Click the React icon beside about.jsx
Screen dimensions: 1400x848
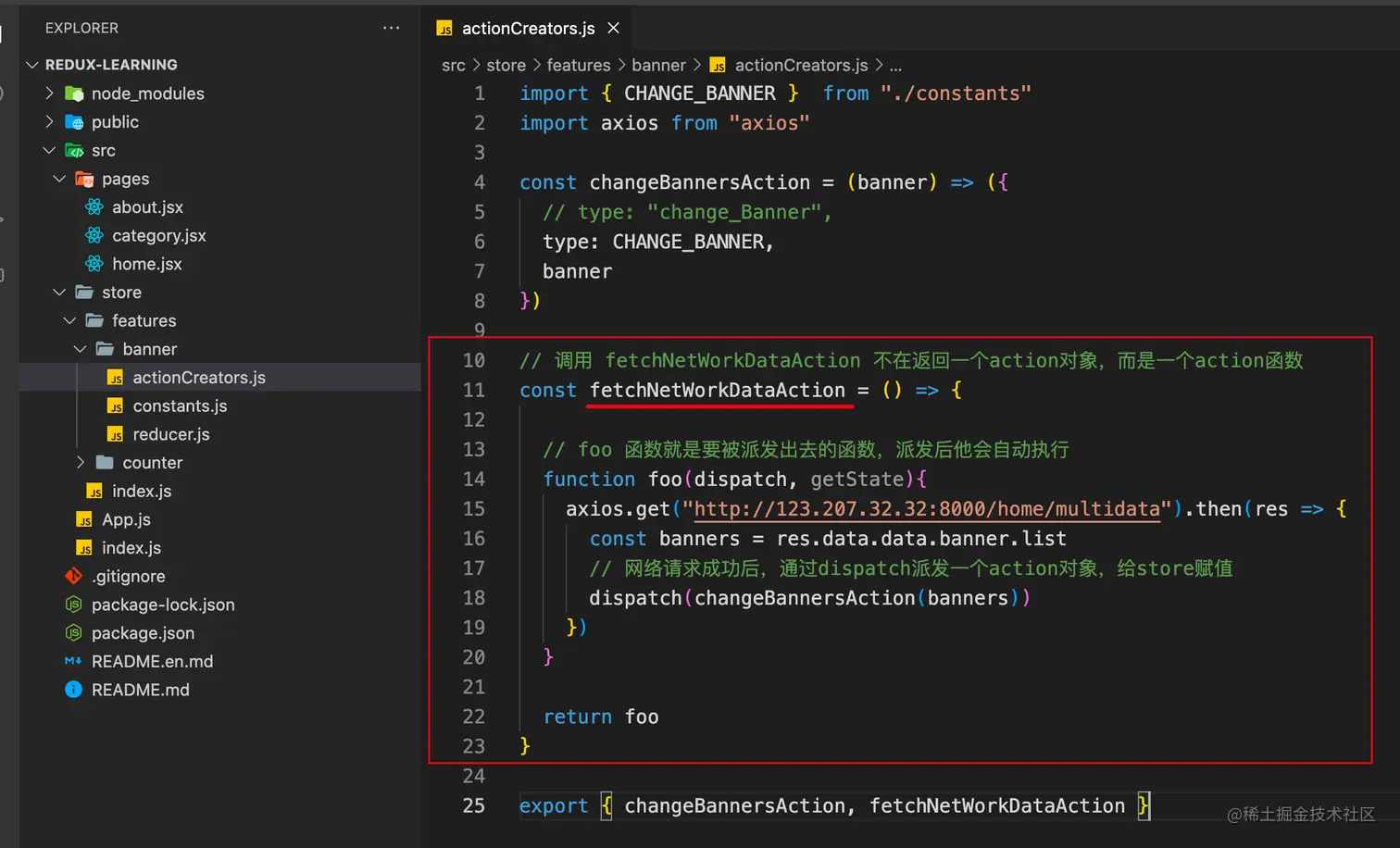[x=94, y=207]
